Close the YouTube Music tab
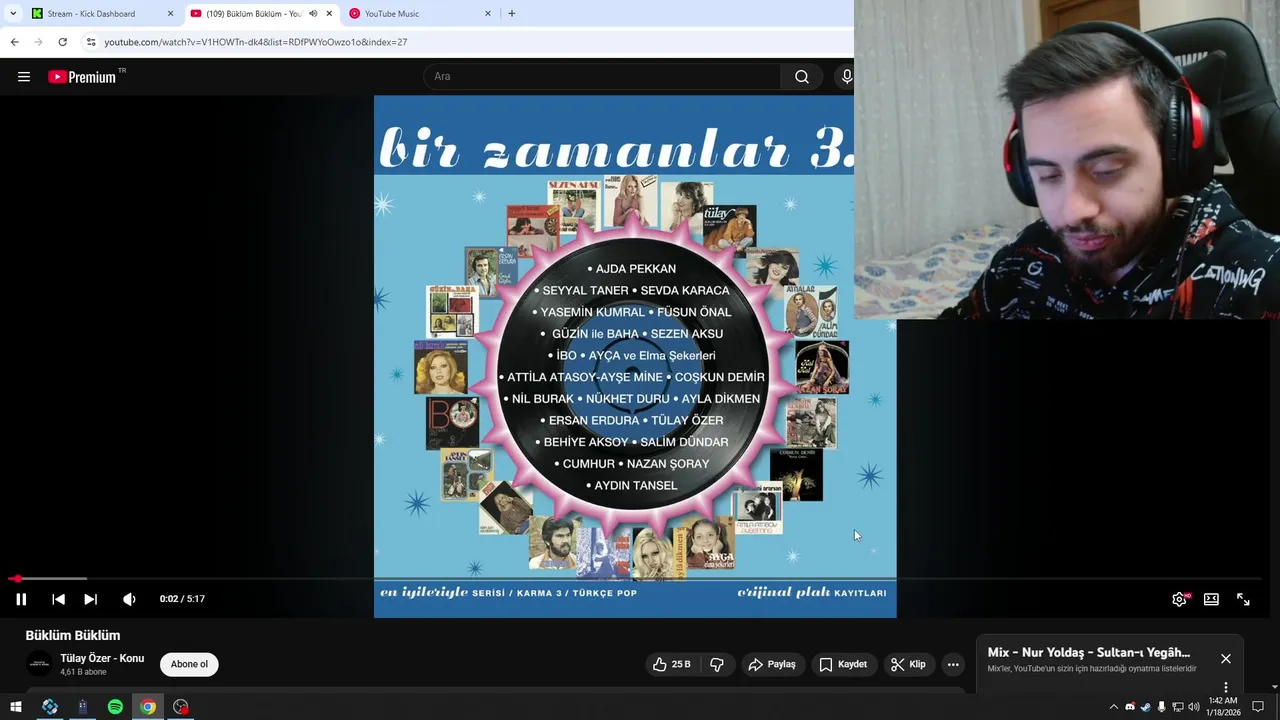This screenshot has width=1280, height=720. tap(488, 14)
